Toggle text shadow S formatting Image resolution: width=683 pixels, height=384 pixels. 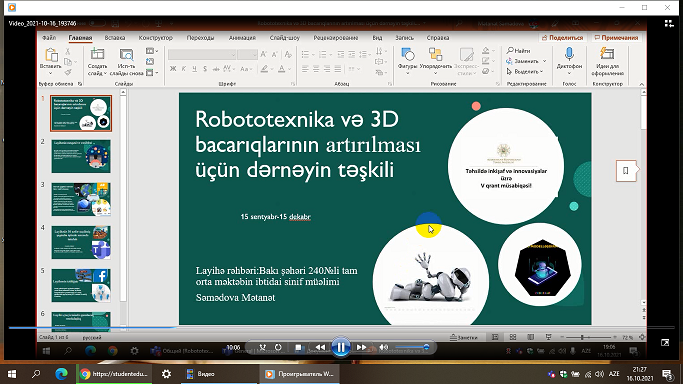pos(205,69)
